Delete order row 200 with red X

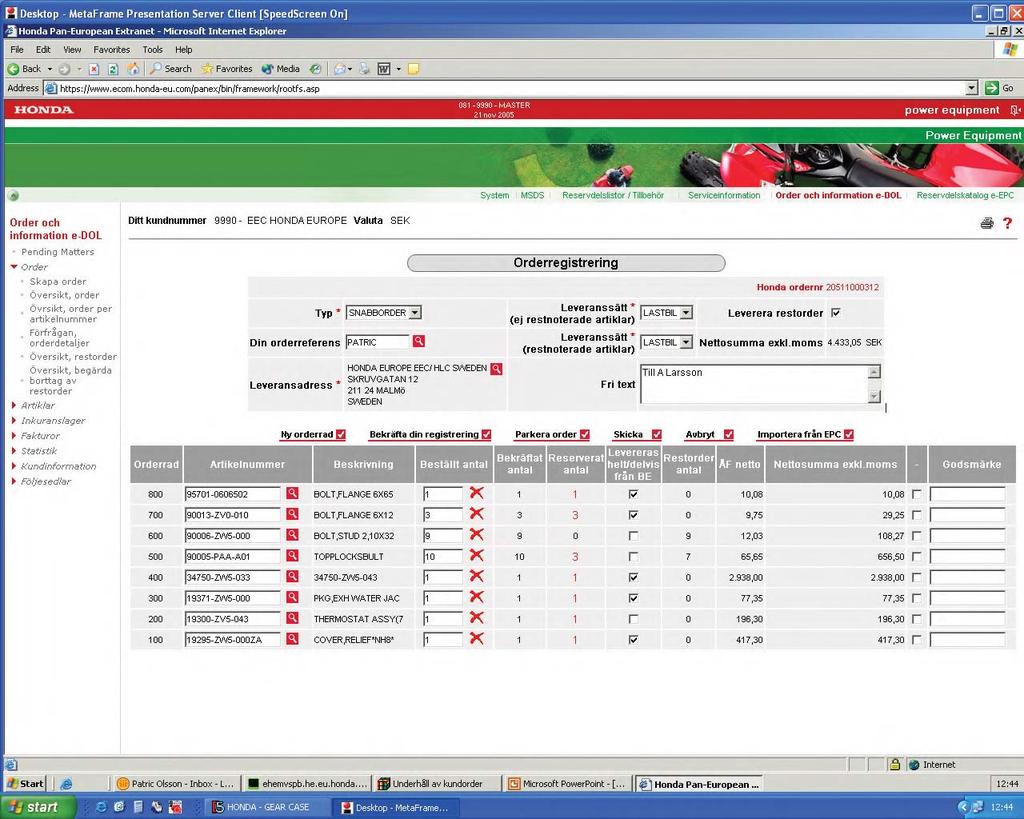[477, 618]
